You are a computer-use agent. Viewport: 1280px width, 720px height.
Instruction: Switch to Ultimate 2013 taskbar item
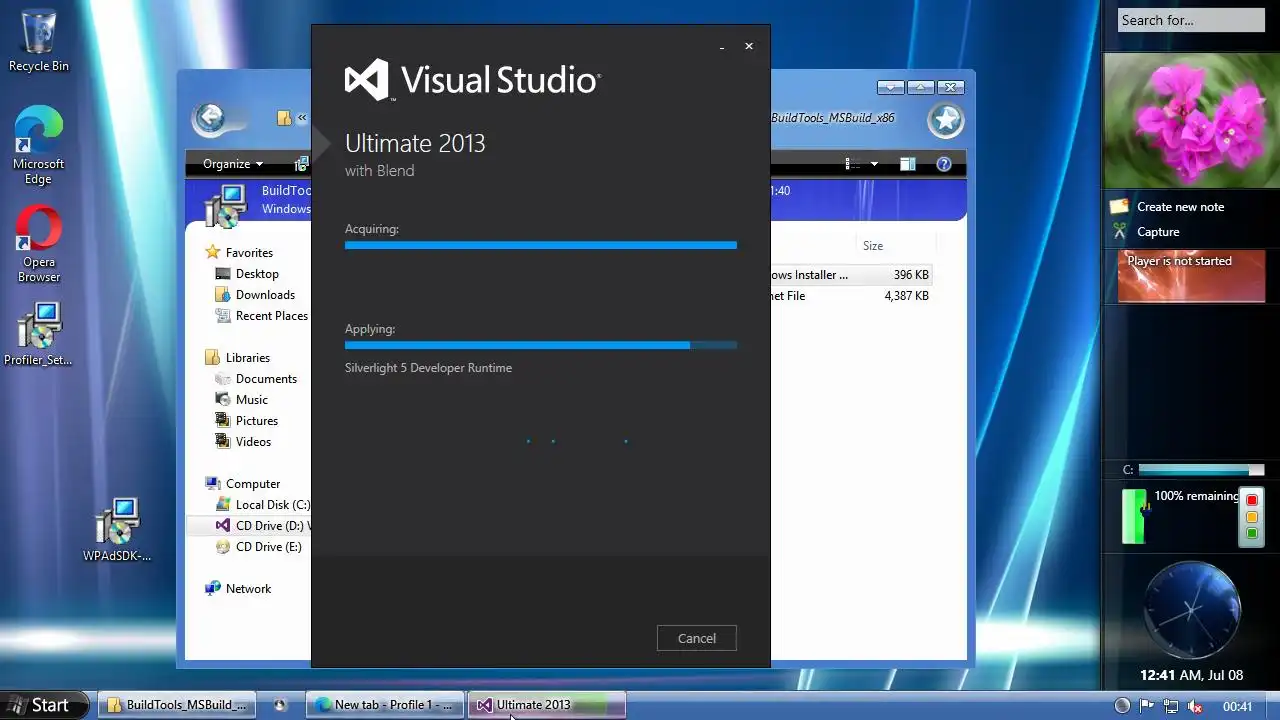click(547, 705)
